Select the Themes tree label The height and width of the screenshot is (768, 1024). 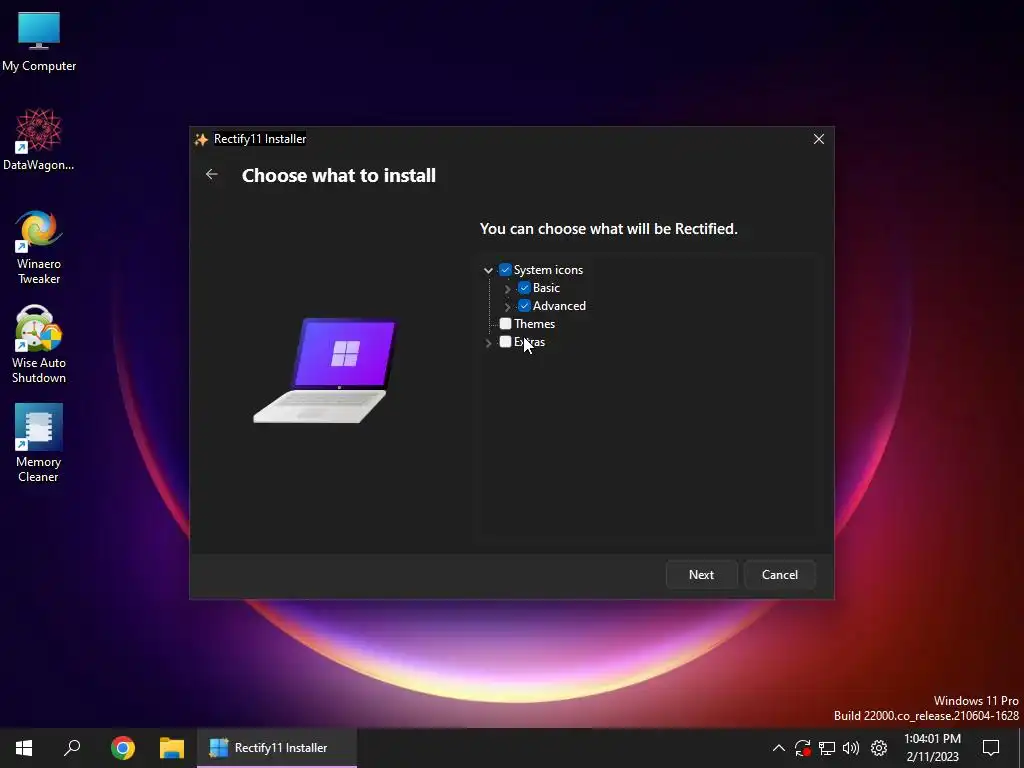[534, 324]
